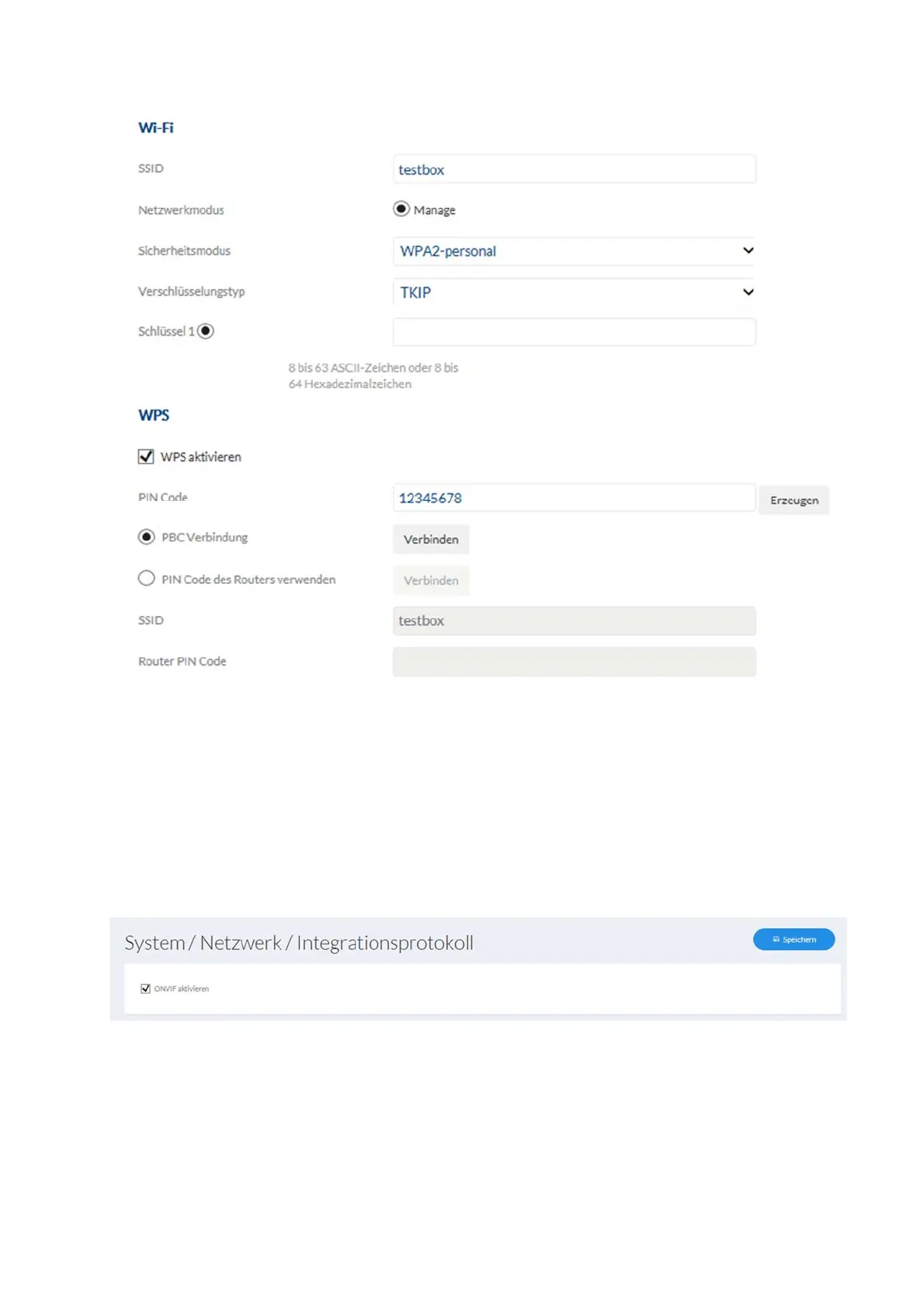Select the PBC Verbindung radio button
Viewport: 924px width, 1308px height.
[x=146, y=537]
